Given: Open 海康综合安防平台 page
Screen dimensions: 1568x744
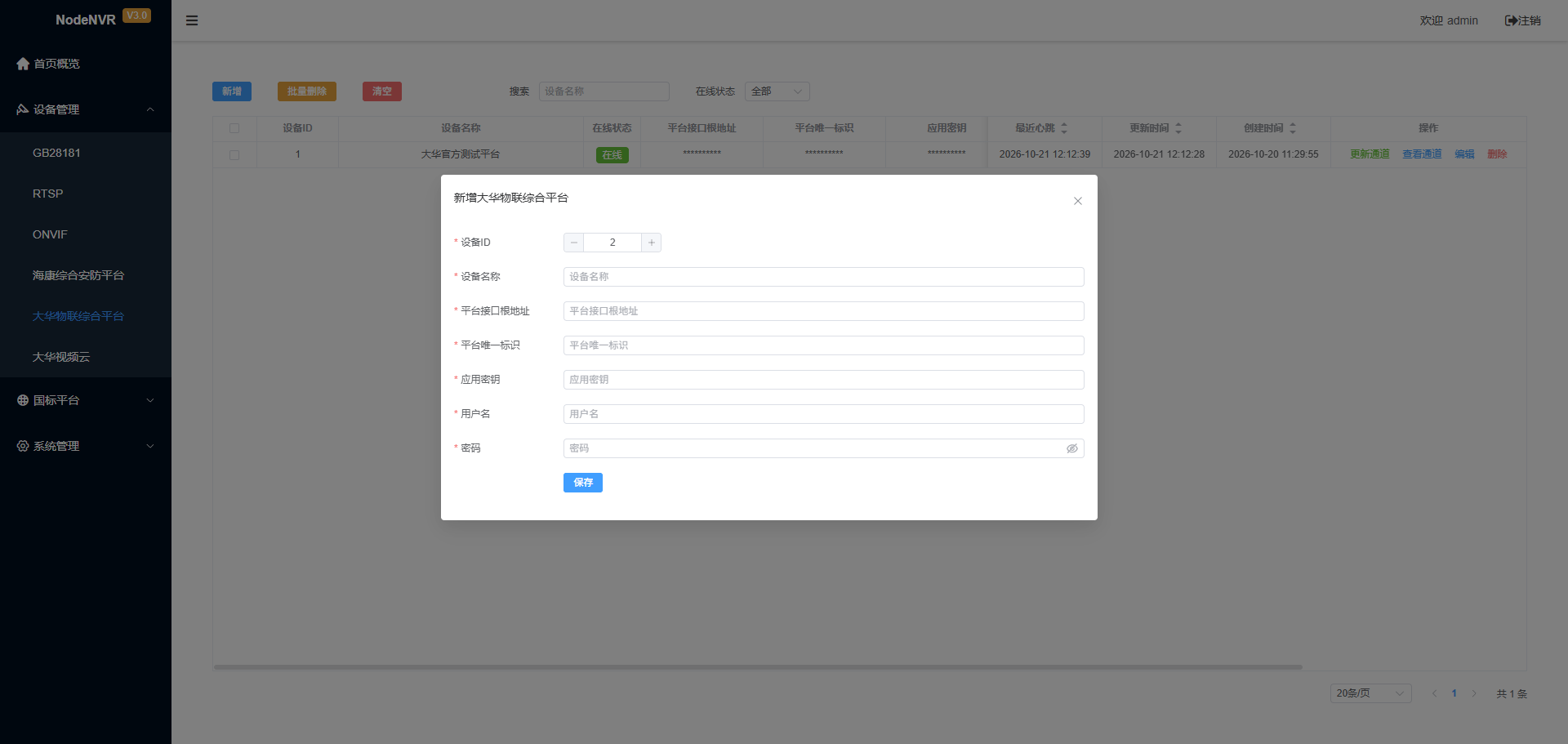Looking at the screenshot, I should click(86, 275).
